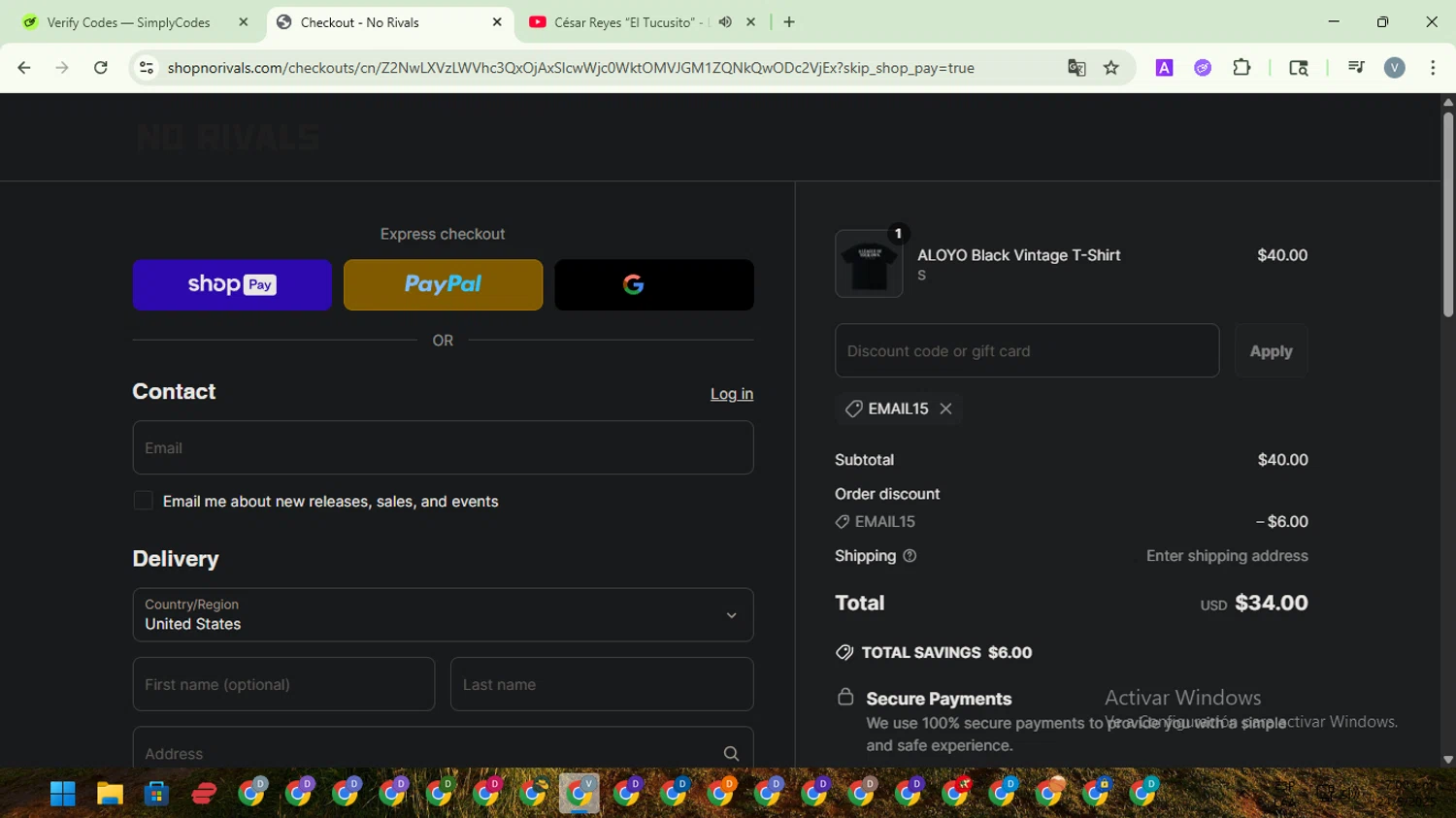Check out with PayPal button
The image size is (1456, 818).
(443, 284)
